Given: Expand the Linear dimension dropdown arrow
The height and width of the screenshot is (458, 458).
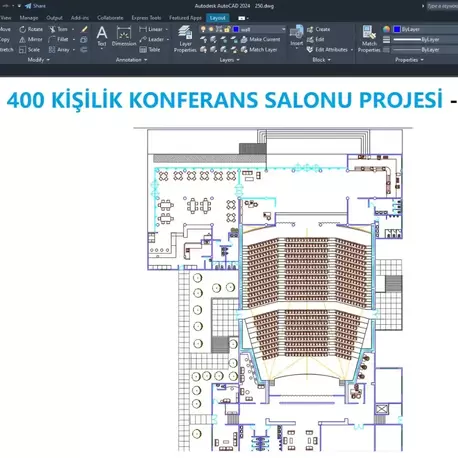Looking at the screenshot, I should click(x=167, y=29).
